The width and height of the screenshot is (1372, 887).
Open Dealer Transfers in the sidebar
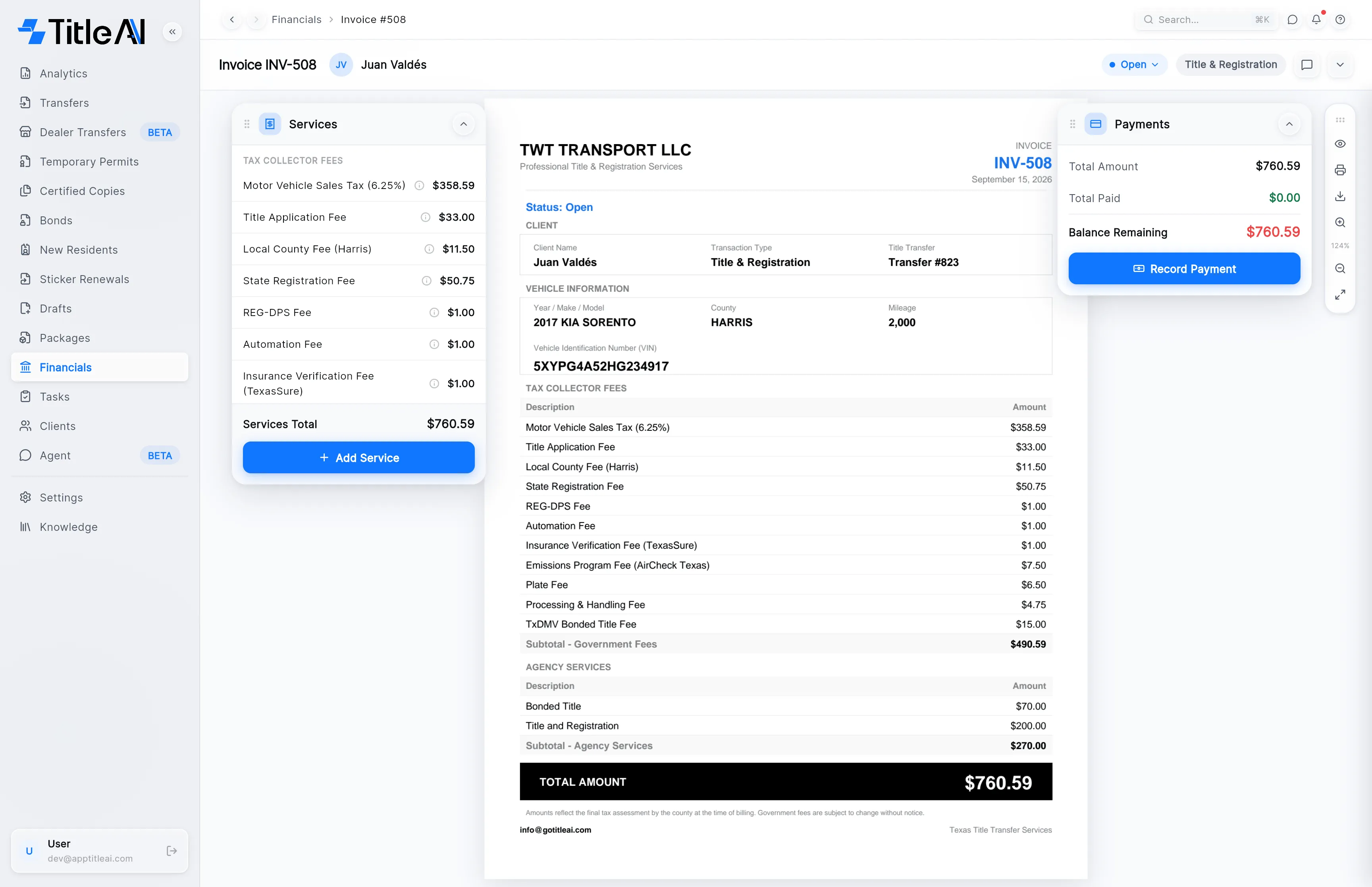100,132
